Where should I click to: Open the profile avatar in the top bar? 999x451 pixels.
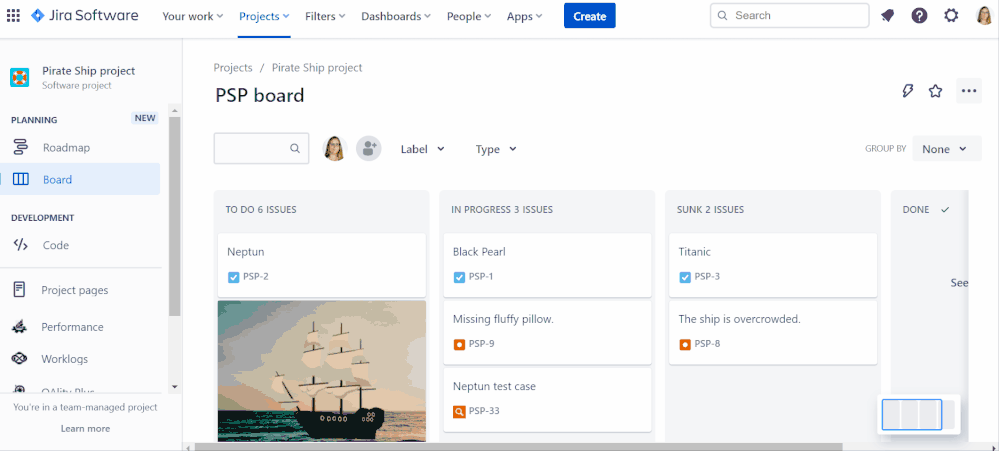pyautogui.click(x=984, y=16)
